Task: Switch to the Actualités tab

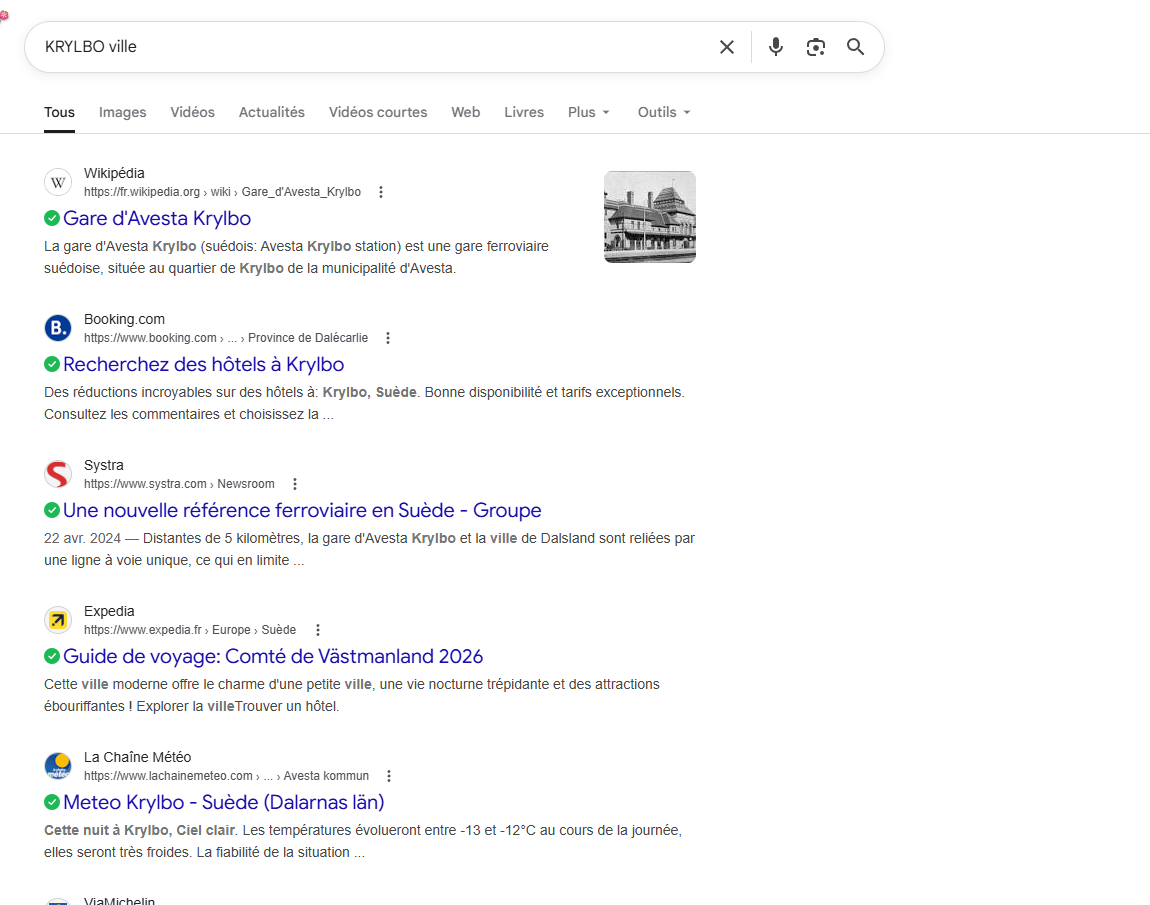Action: coord(271,112)
